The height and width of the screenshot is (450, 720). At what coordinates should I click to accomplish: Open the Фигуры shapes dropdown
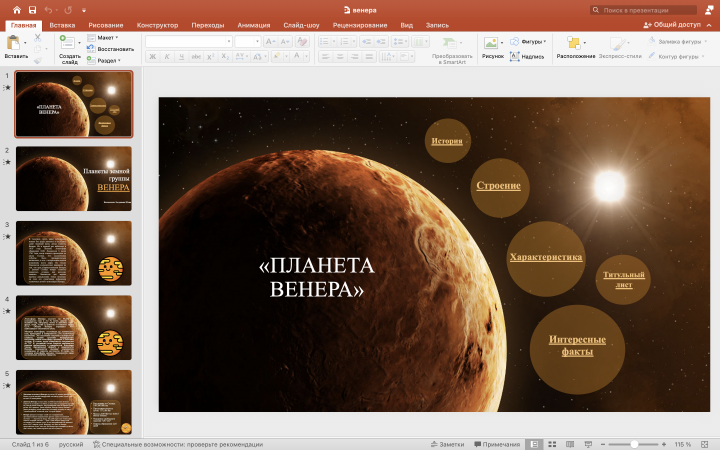pos(531,42)
